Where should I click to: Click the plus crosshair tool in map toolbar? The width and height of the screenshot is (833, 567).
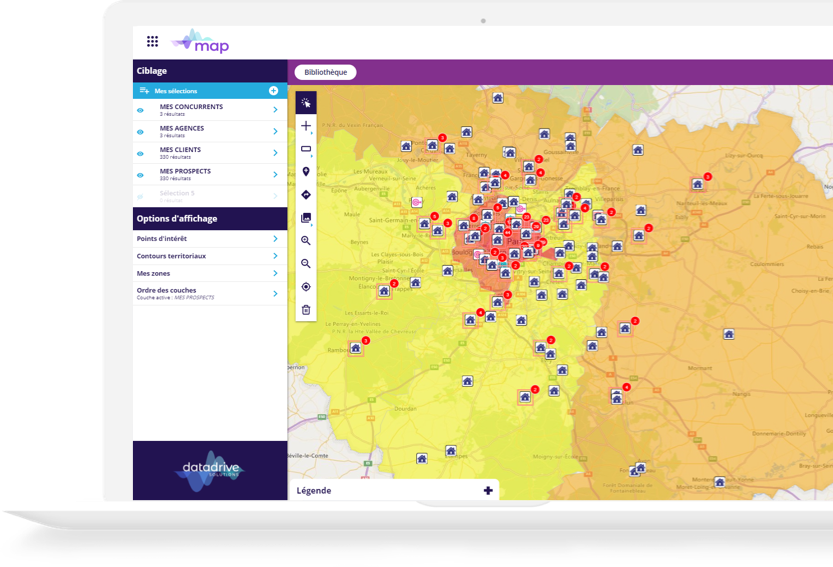306,126
